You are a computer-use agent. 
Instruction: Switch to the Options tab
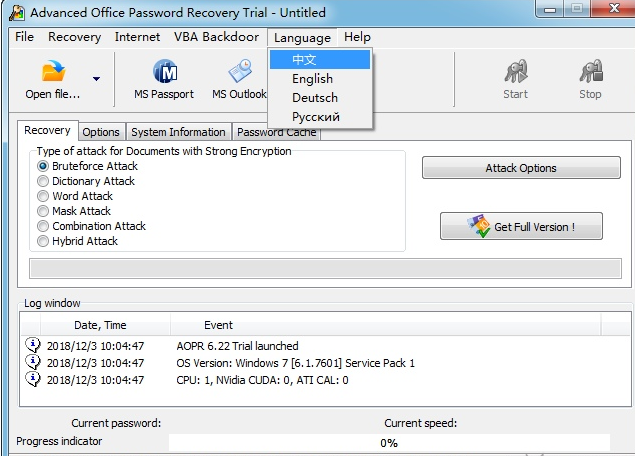coord(101,132)
